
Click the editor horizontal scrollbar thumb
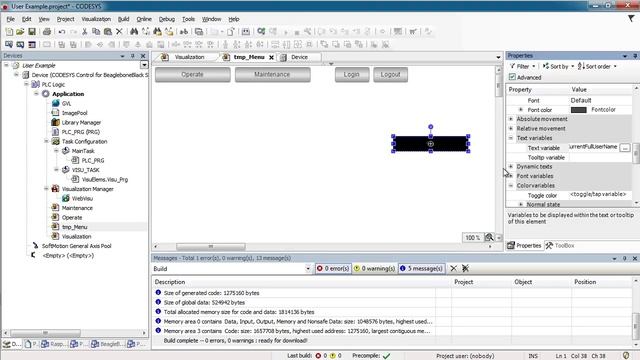tap(211, 246)
